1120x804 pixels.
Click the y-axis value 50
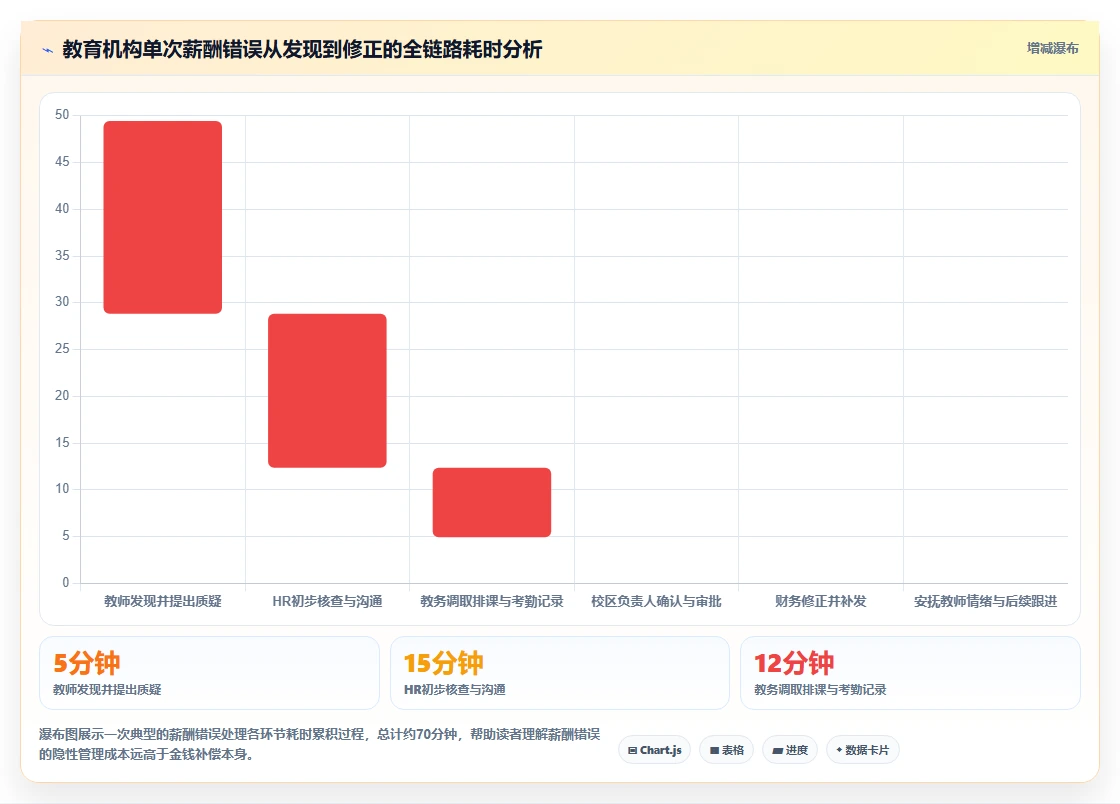click(x=62, y=115)
